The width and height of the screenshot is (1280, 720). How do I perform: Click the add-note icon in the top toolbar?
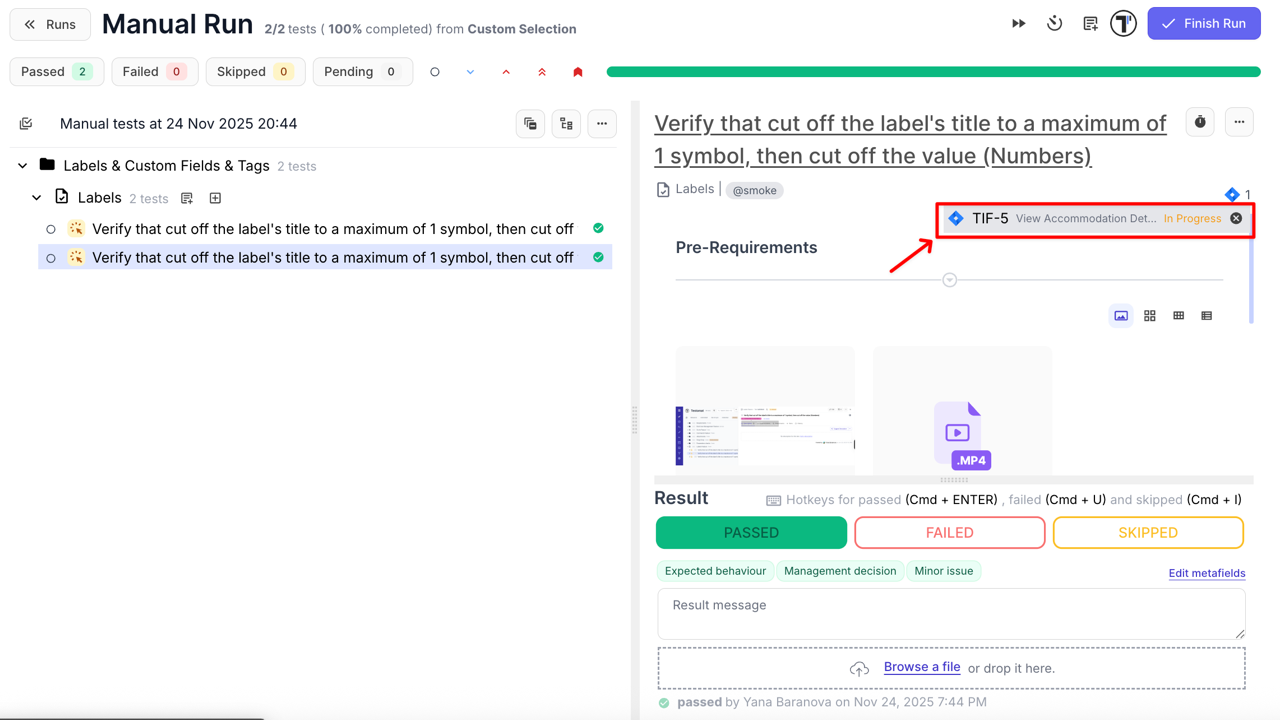pyautogui.click(x=1090, y=22)
